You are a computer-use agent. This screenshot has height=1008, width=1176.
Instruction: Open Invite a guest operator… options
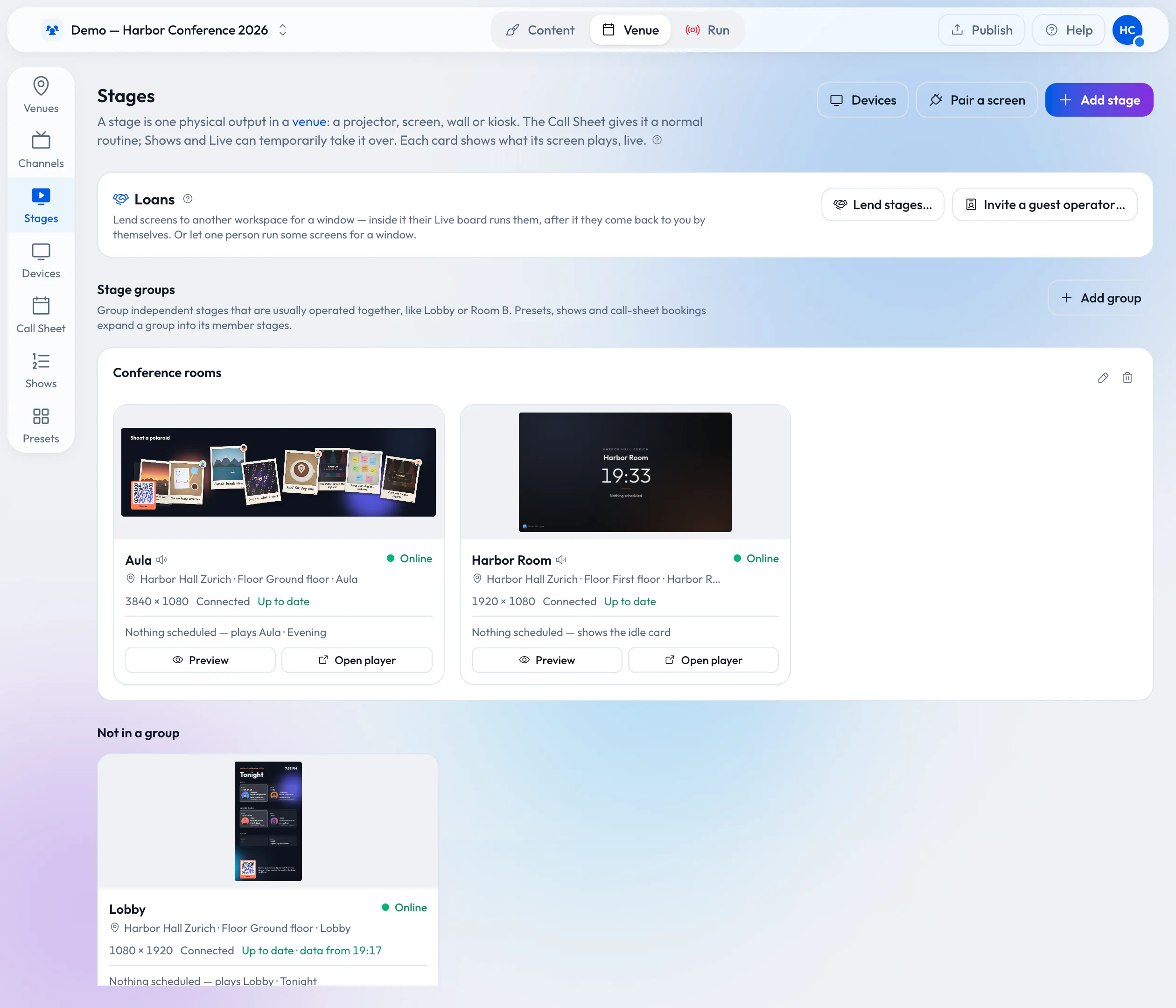click(x=1044, y=205)
